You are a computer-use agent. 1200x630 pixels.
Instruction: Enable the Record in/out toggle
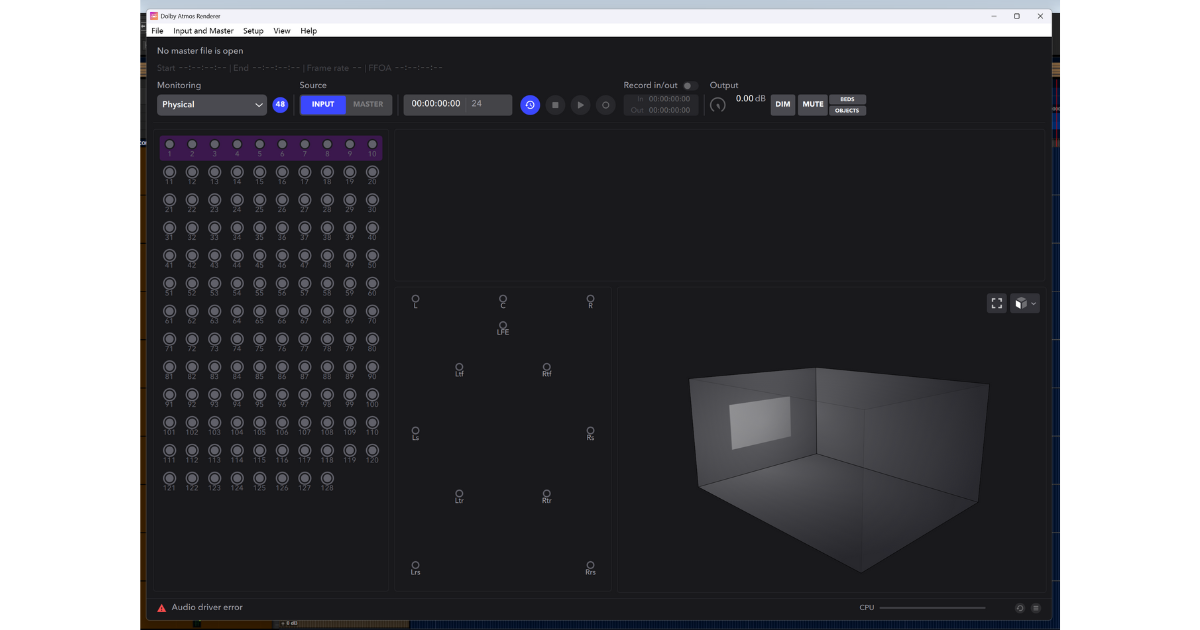tap(688, 86)
